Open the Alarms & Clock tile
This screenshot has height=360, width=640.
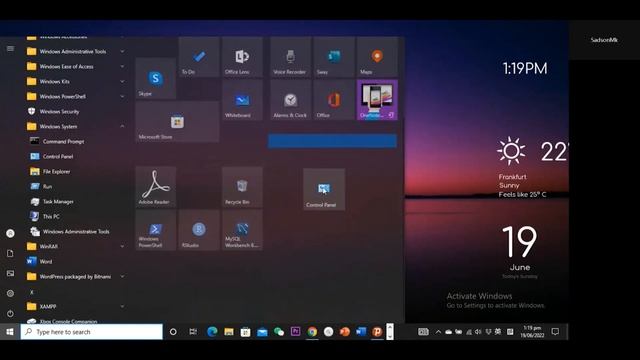point(290,100)
